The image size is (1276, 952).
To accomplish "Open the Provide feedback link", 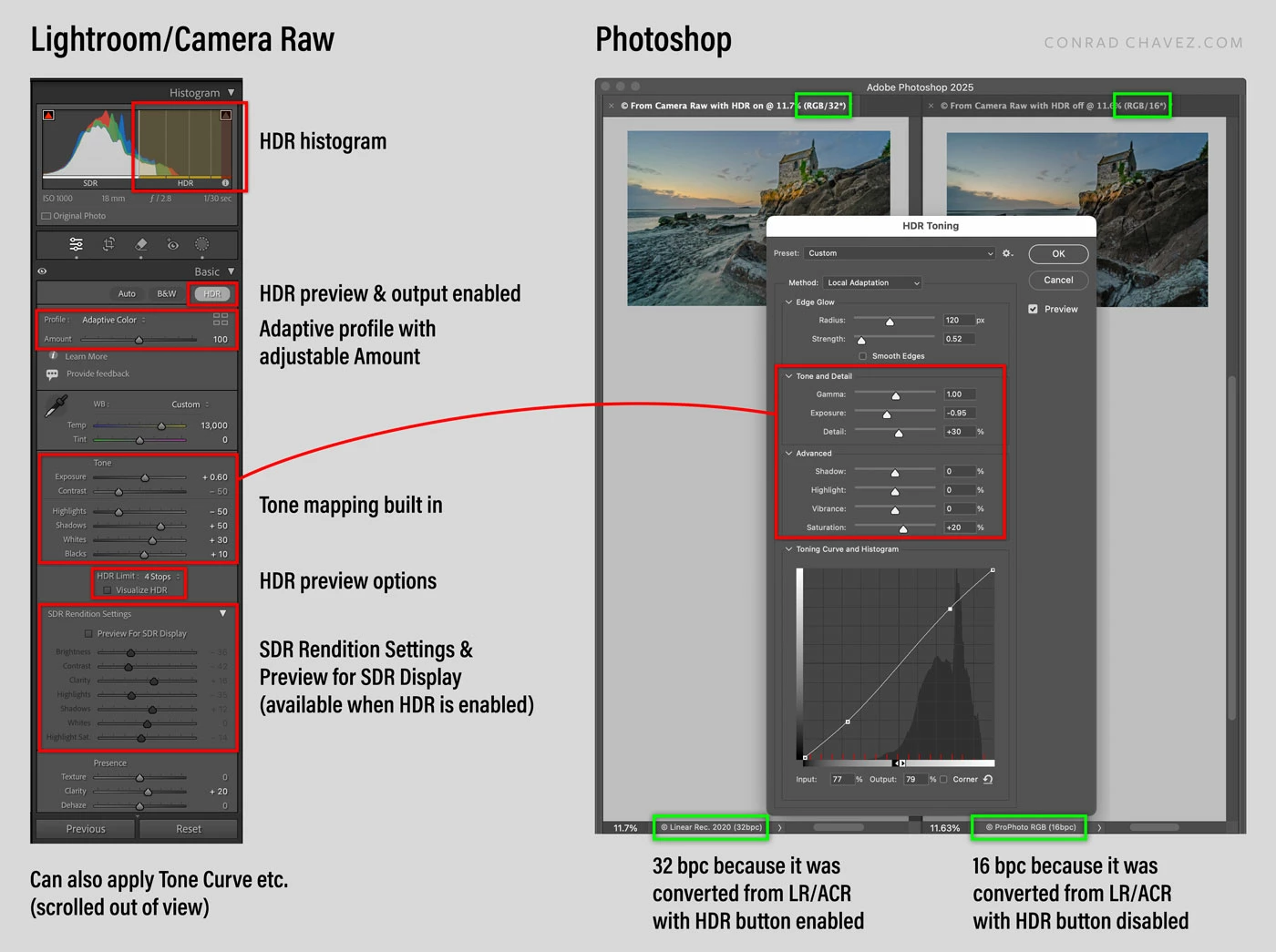I will point(98,374).
